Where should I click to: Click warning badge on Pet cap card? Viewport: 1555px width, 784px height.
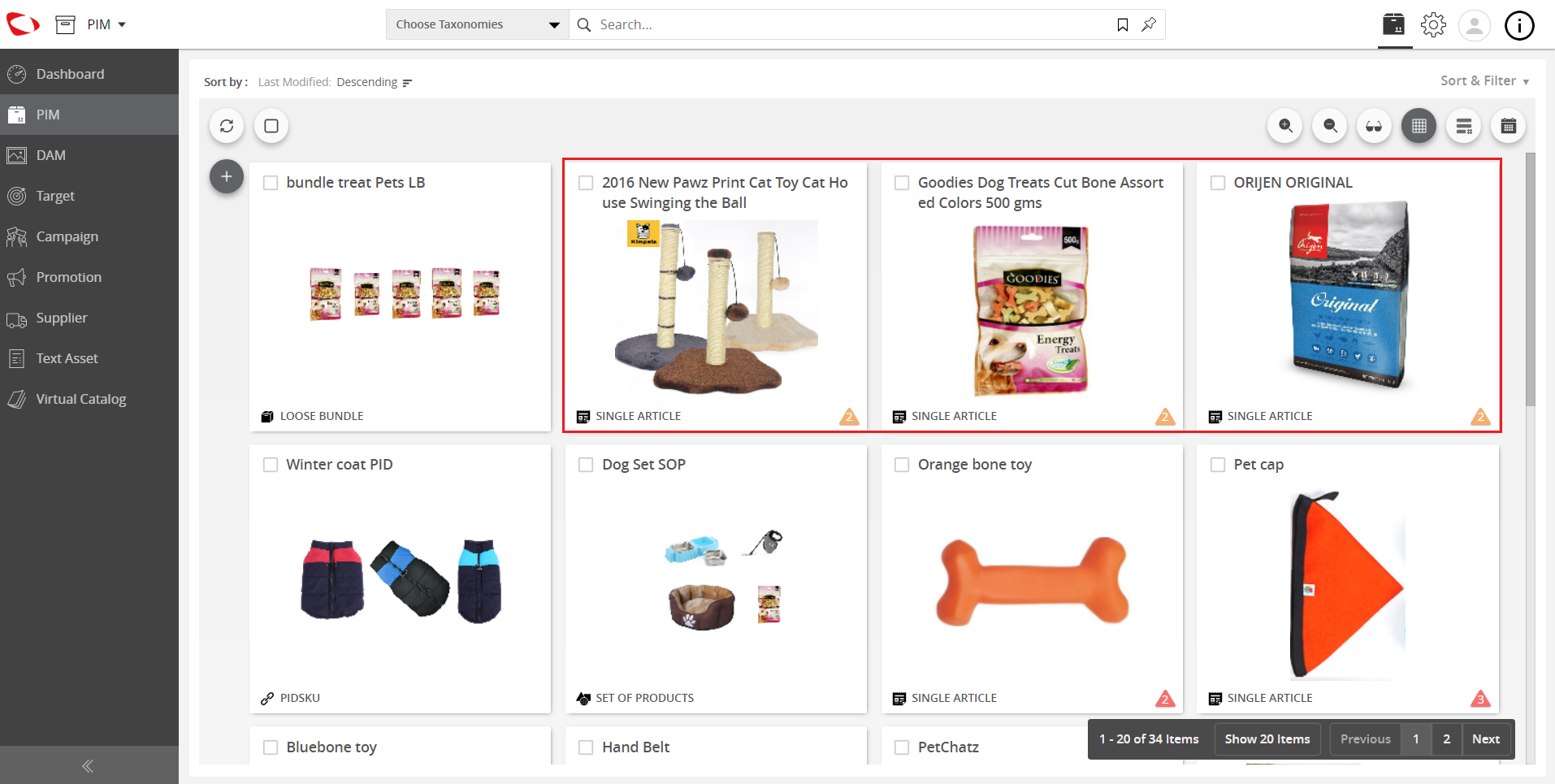(1480, 699)
